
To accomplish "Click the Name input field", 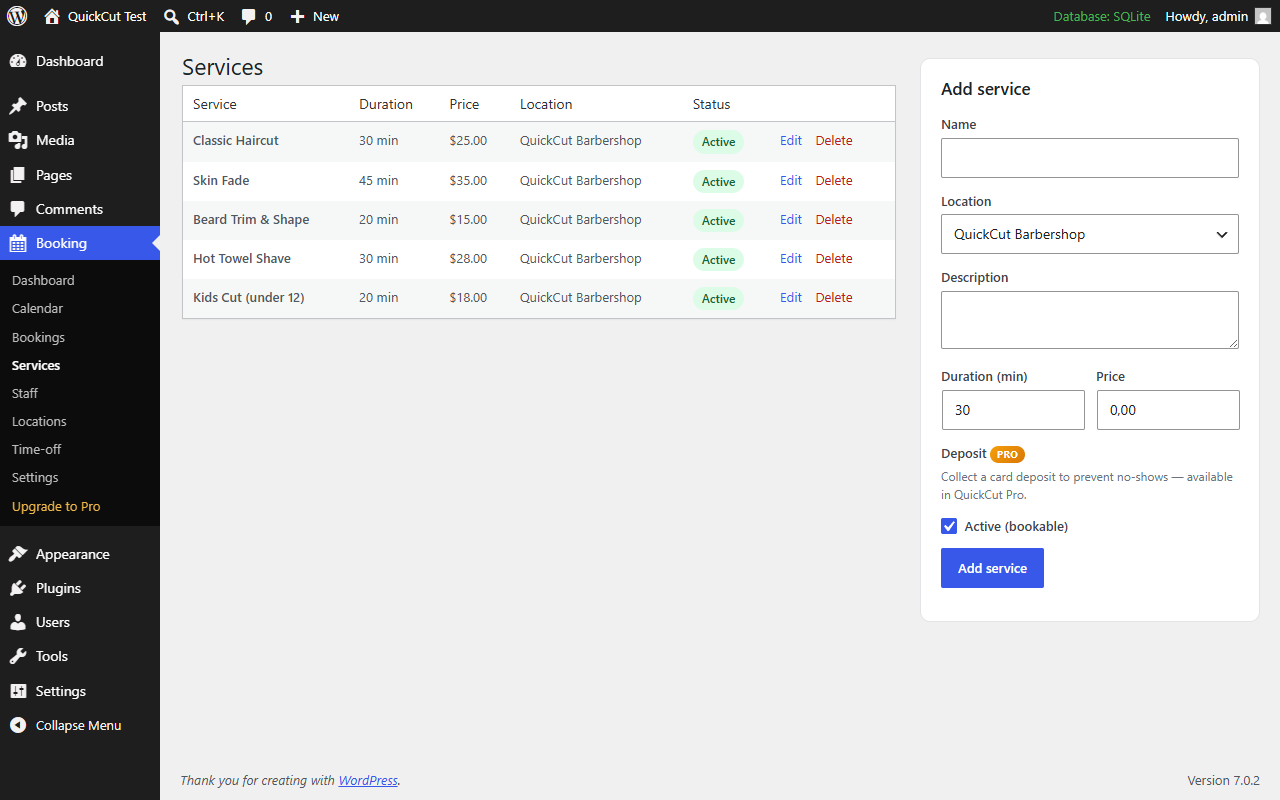I will point(1090,158).
